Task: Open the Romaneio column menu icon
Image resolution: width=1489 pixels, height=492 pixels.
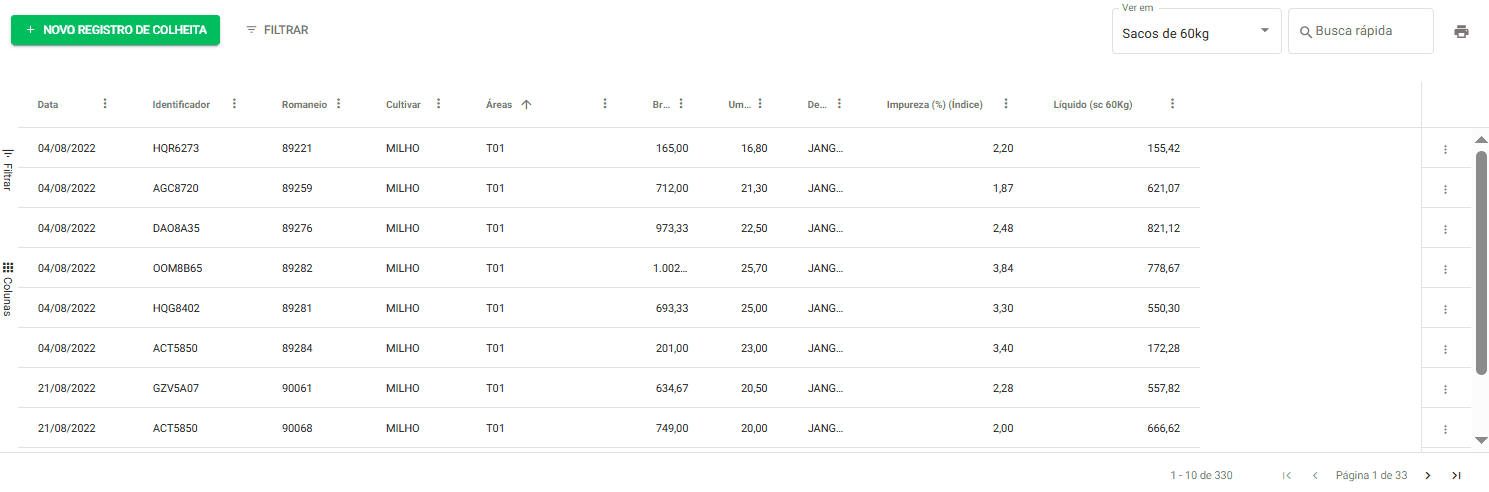Action: 338,104
